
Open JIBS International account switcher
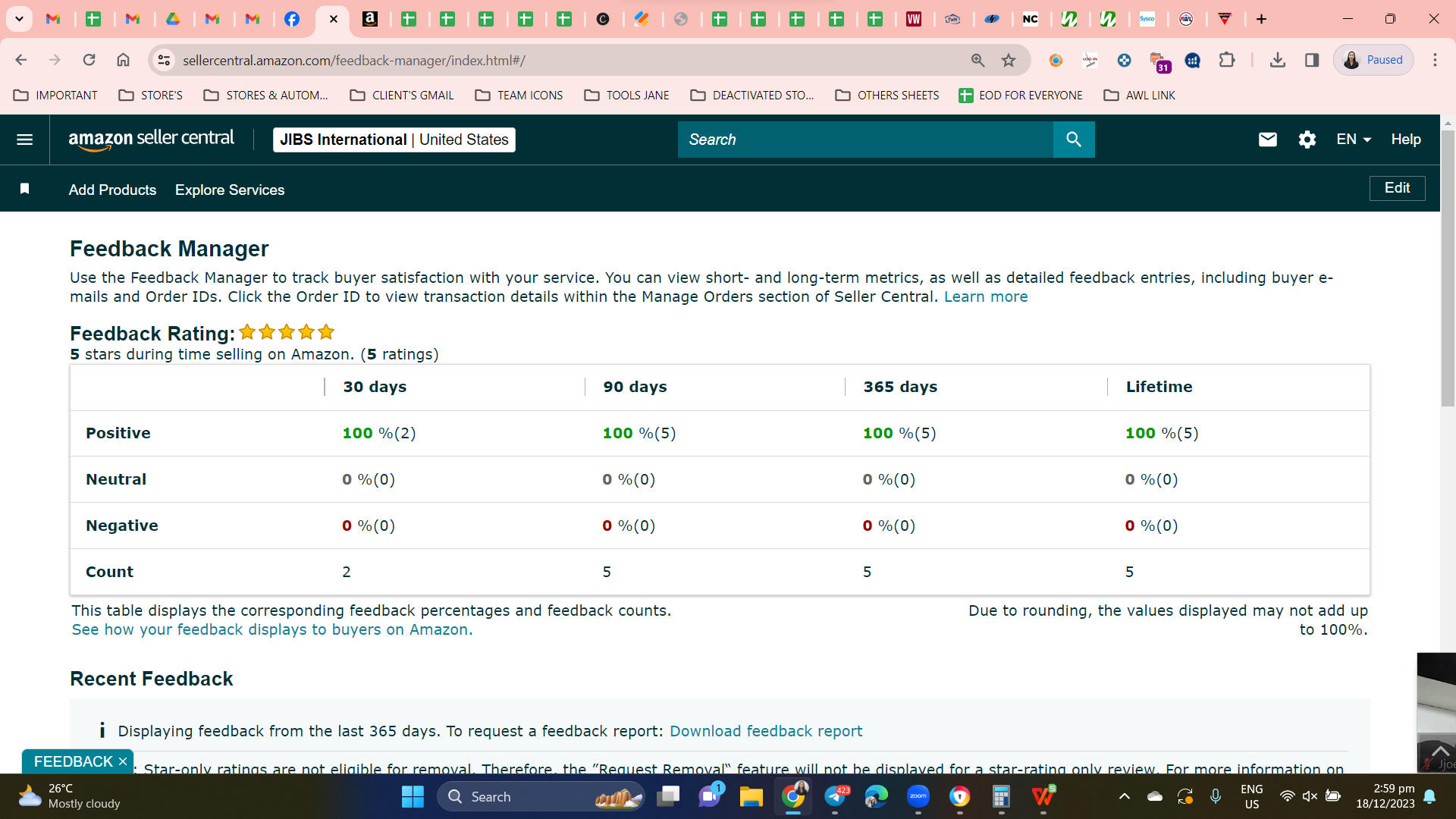pos(394,140)
